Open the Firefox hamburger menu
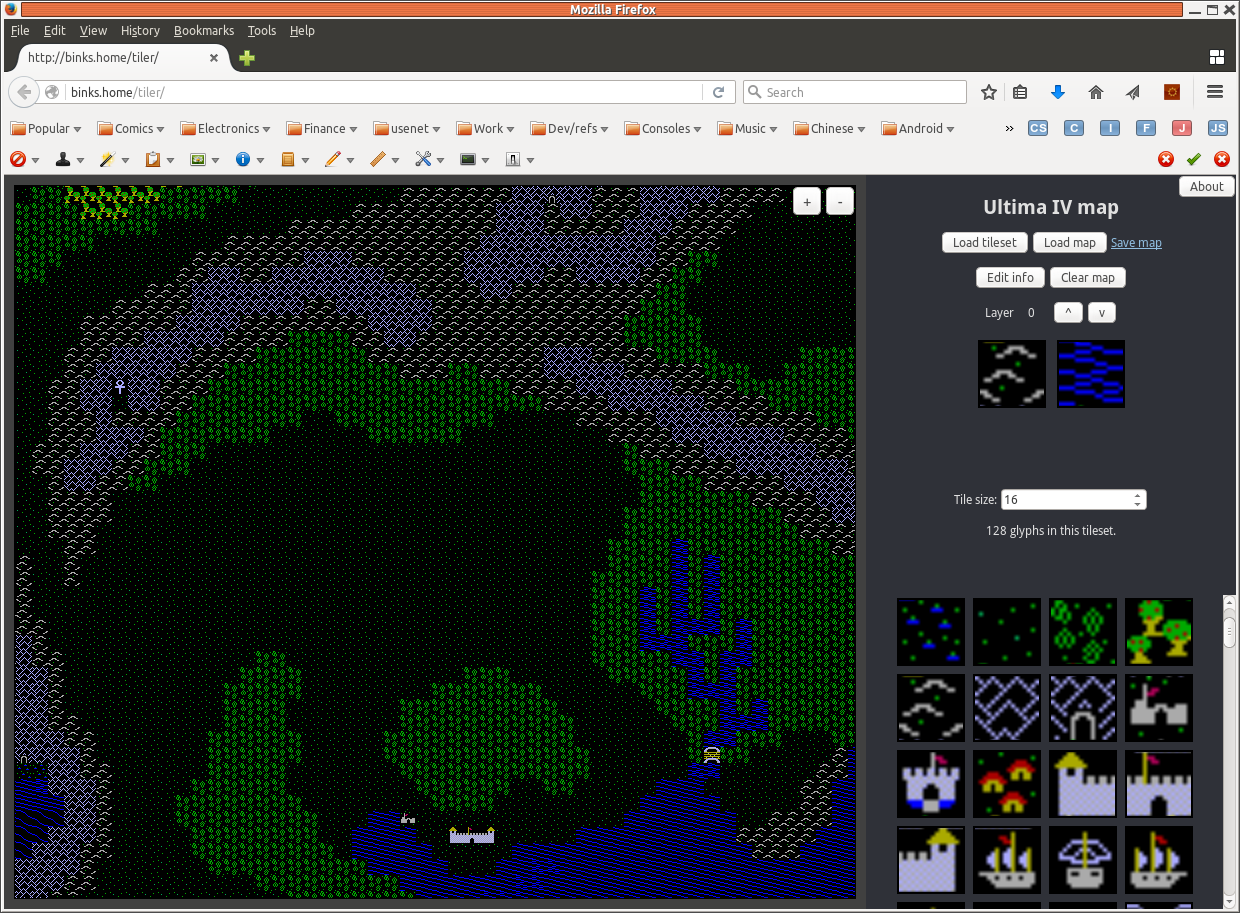 click(1215, 92)
